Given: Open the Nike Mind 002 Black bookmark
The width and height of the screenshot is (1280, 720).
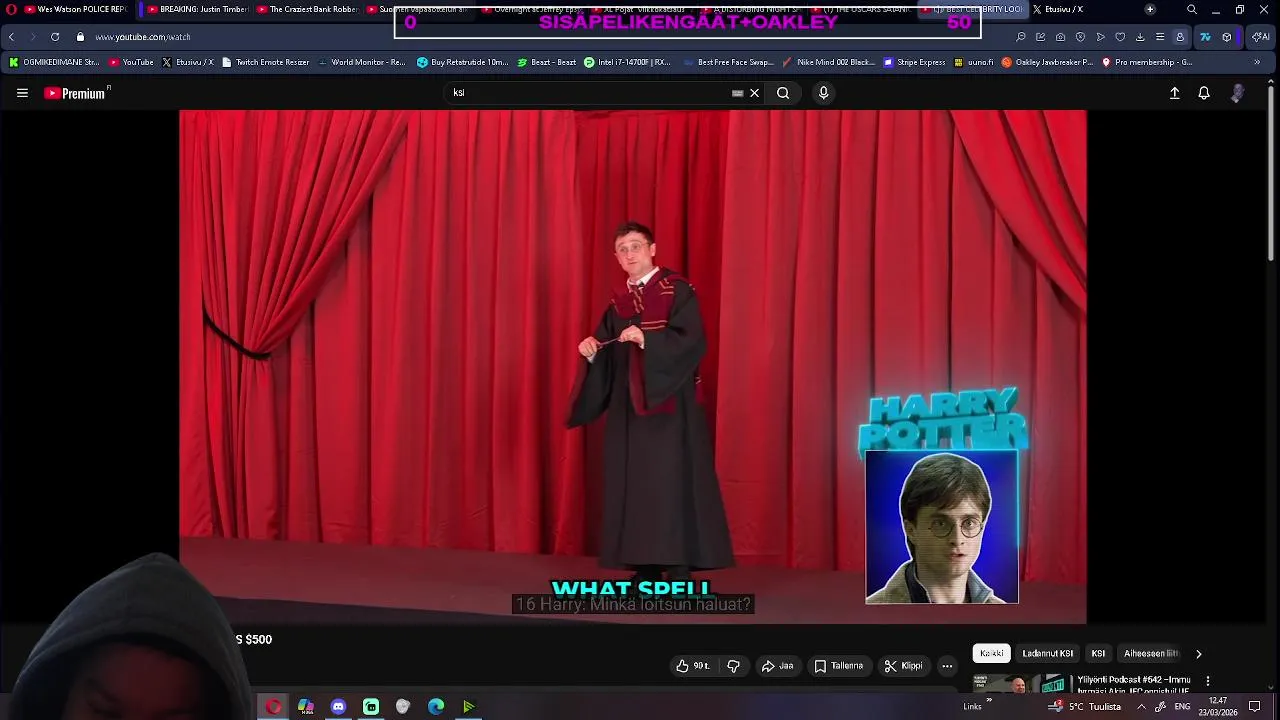Looking at the screenshot, I should [828, 62].
